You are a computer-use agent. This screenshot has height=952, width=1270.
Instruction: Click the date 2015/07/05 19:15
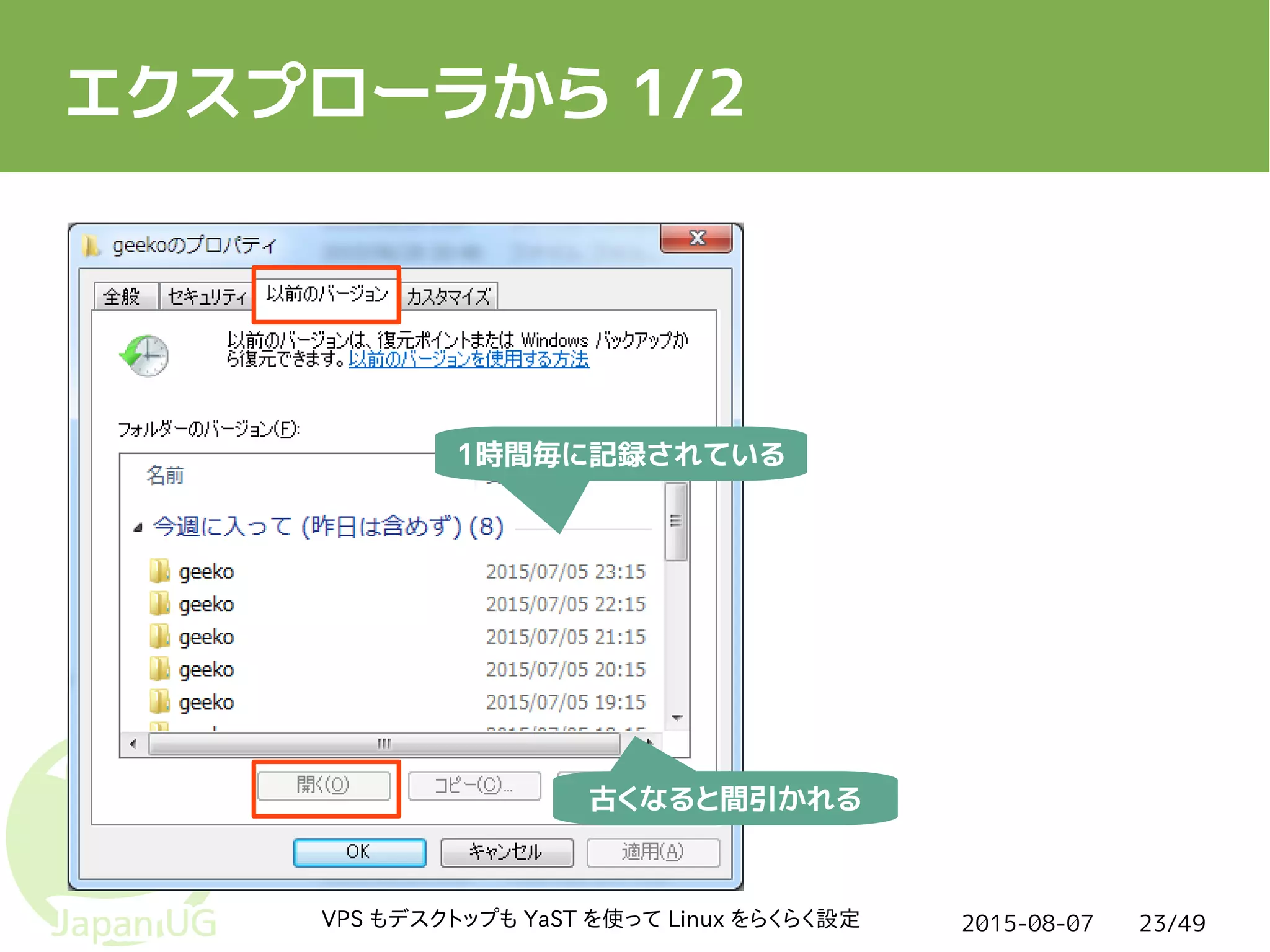pyautogui.click(x=566, y=702)
